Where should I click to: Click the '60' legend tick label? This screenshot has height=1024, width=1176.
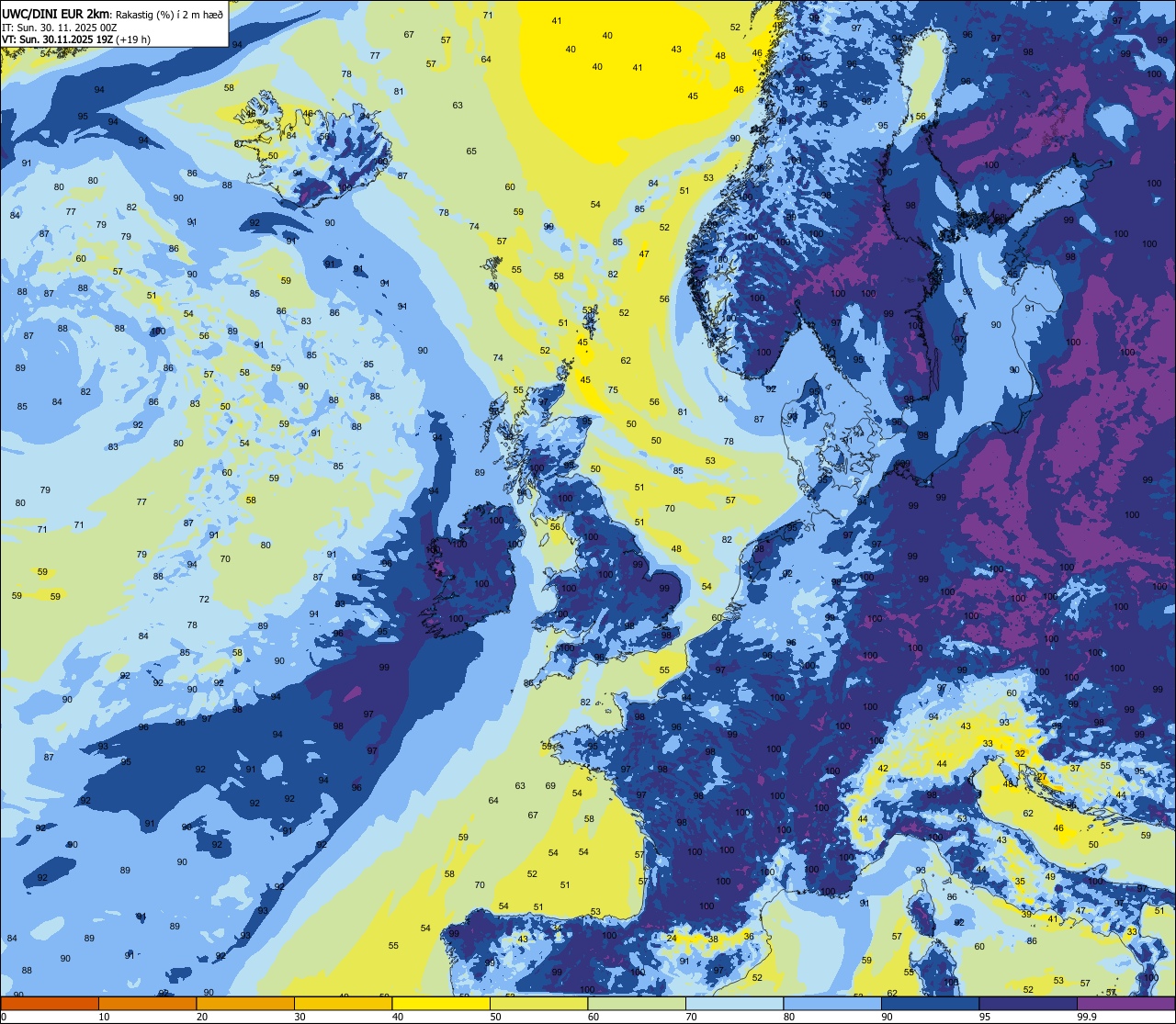pos(594,1017)
